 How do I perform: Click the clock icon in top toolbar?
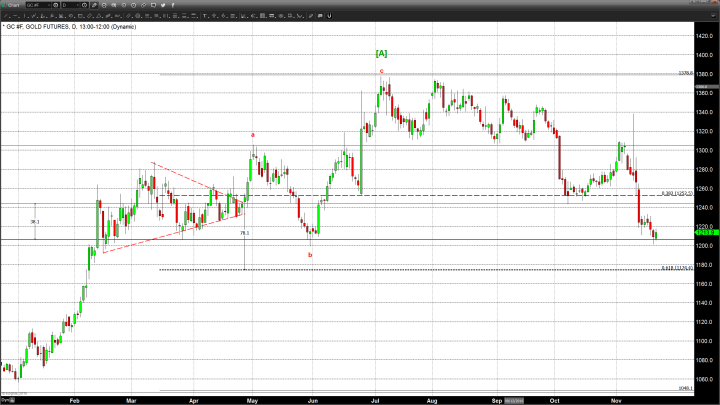click(134, 5)
